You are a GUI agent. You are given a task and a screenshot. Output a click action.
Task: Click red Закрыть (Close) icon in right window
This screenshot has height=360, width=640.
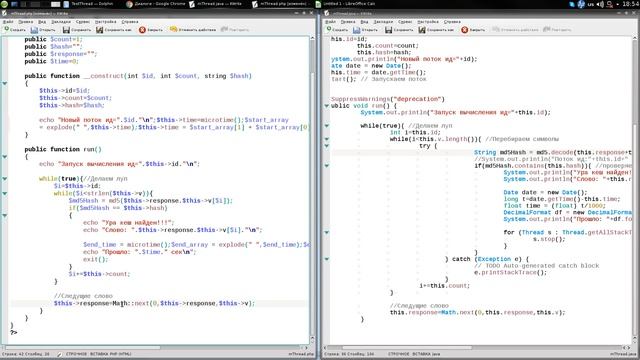coord(464,30)
